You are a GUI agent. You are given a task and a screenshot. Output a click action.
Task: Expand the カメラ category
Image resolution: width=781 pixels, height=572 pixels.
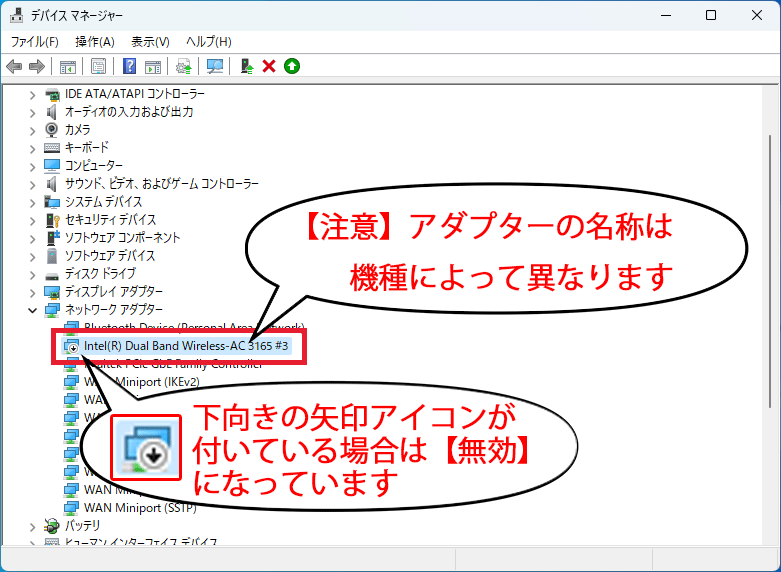pos(33,130)
